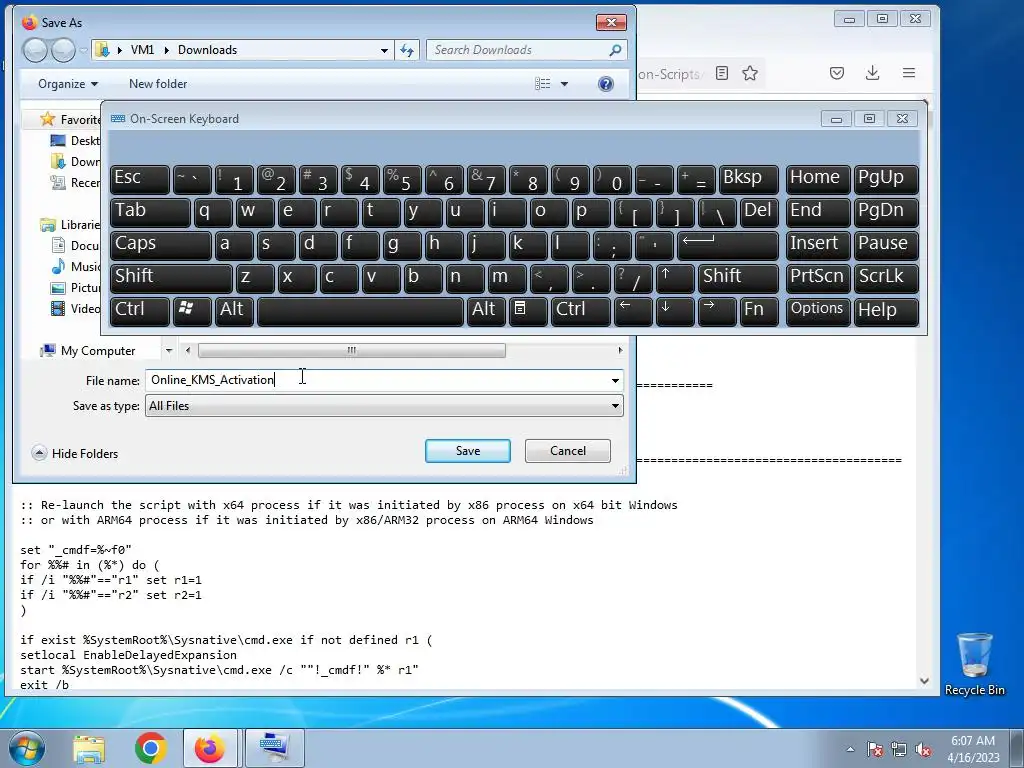Open recent pages dropdown next to Forward

(x=83, y=50)
